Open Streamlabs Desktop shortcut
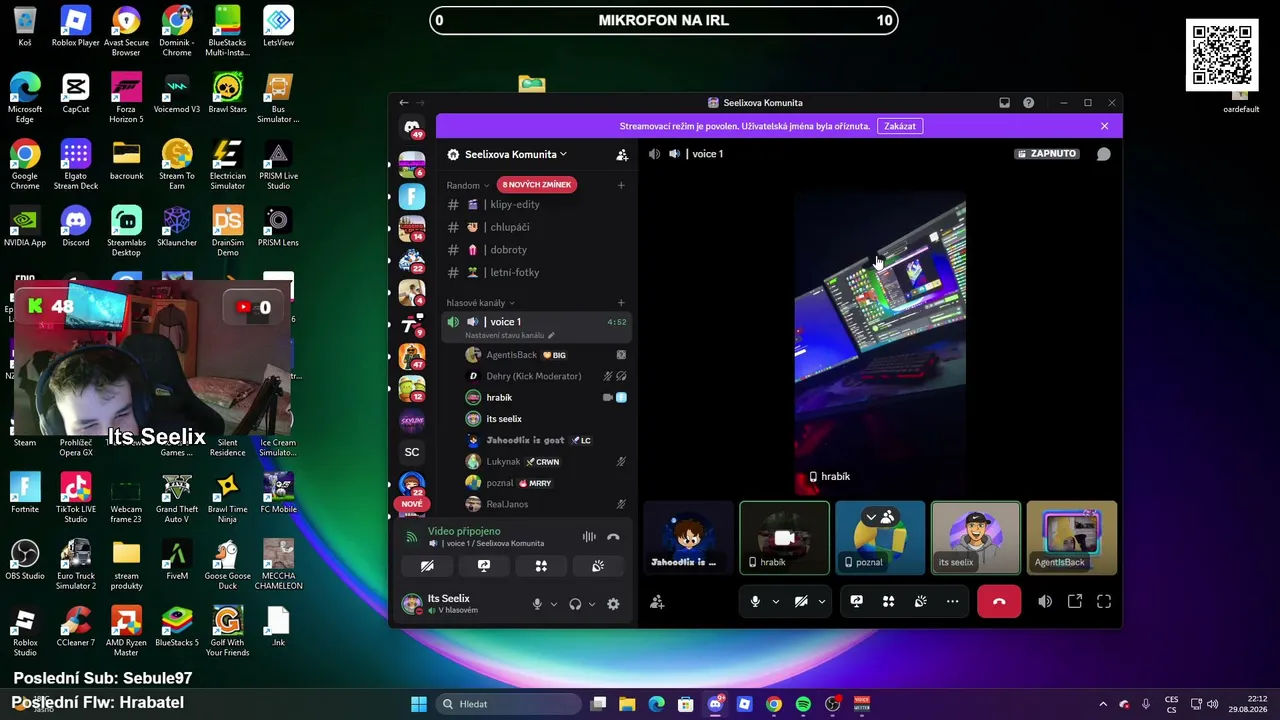This screenshot has width=1280, height=720. pyautogui.click(x=126, y=232)
